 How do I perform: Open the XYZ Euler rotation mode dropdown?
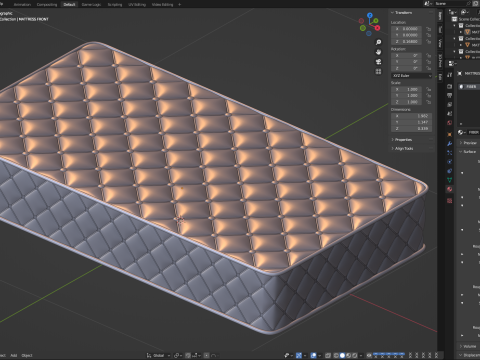(412, 76)
